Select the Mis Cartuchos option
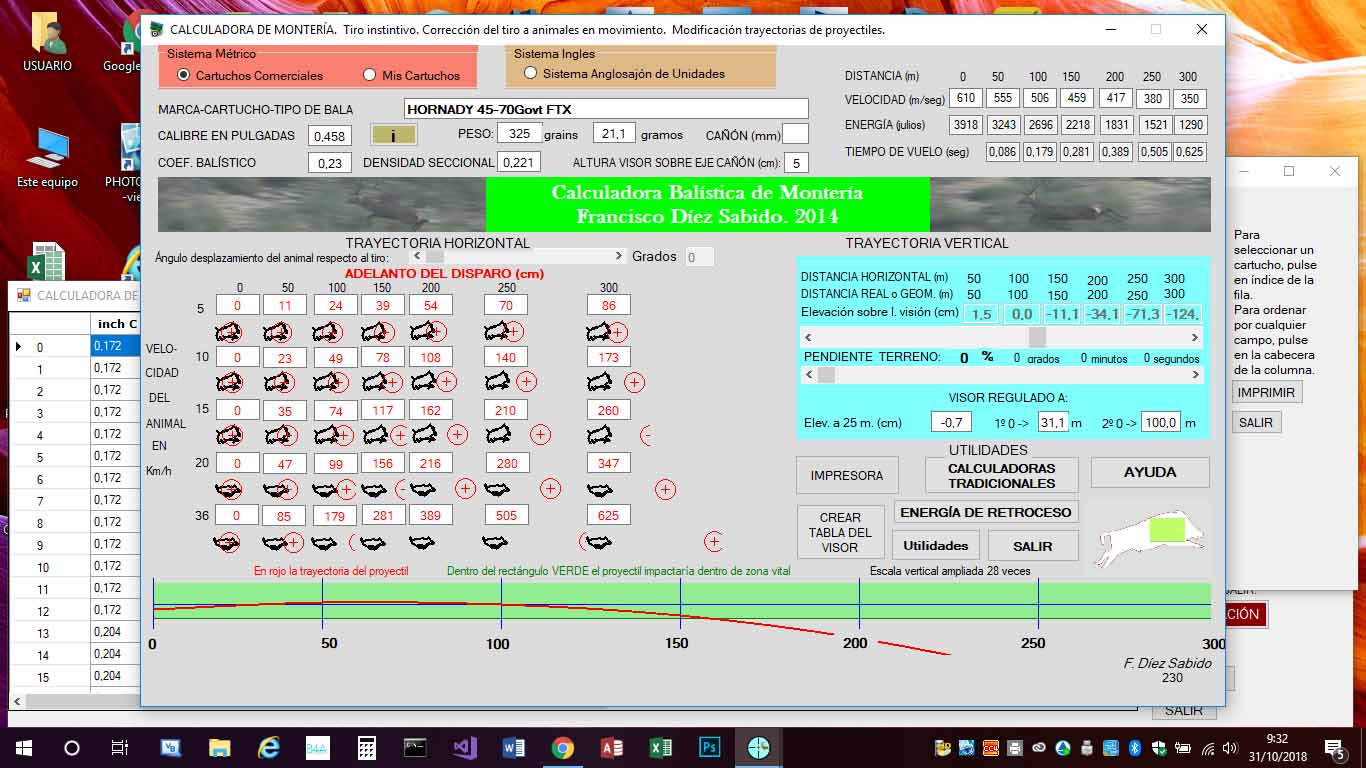1366x768 pixels. coord(370,75)
